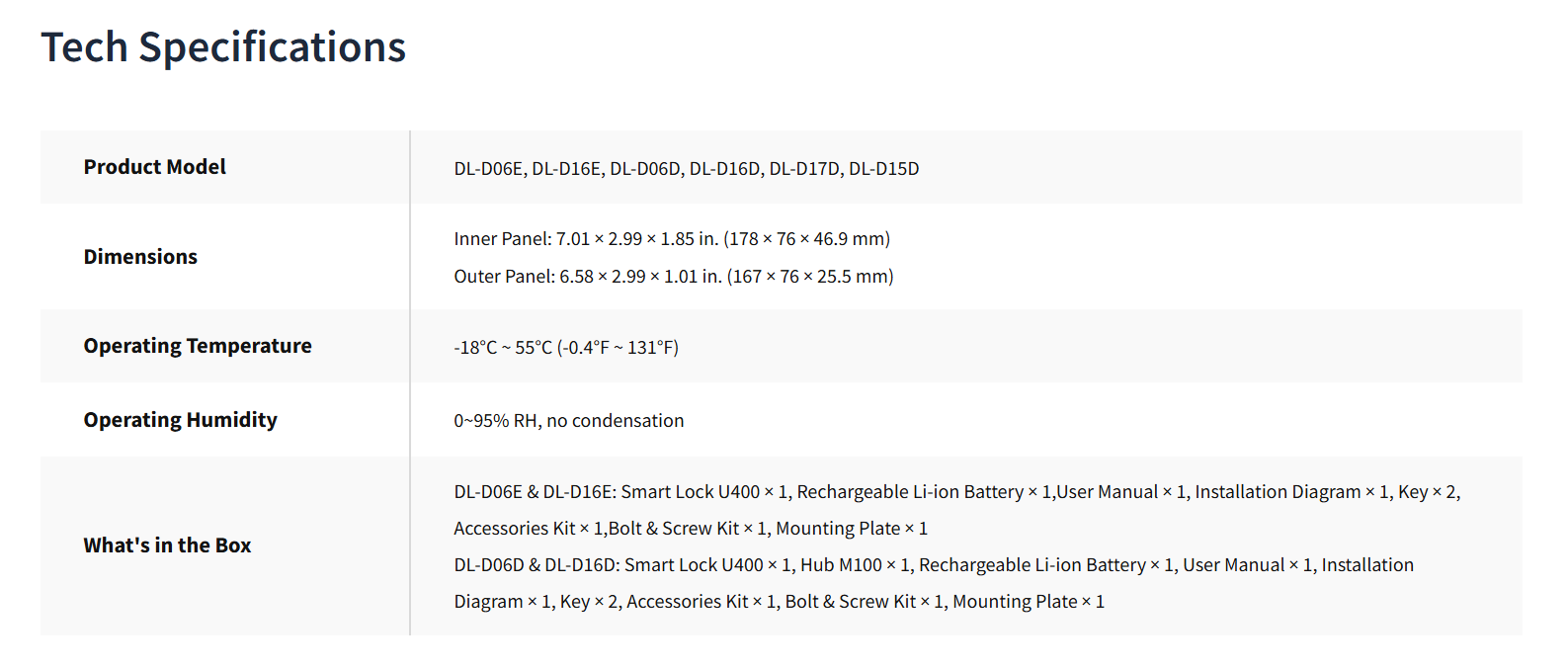Click the Operating Humidity label
The width and height of the screenshot is (1568, 670).
pos(180,420)
